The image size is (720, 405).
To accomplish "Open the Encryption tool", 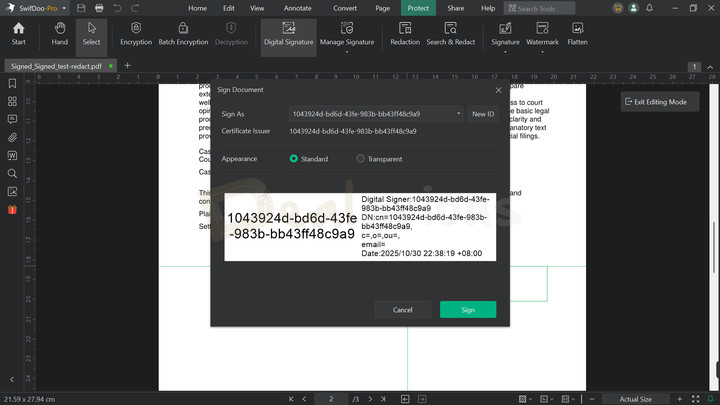I will coord(136,34).
